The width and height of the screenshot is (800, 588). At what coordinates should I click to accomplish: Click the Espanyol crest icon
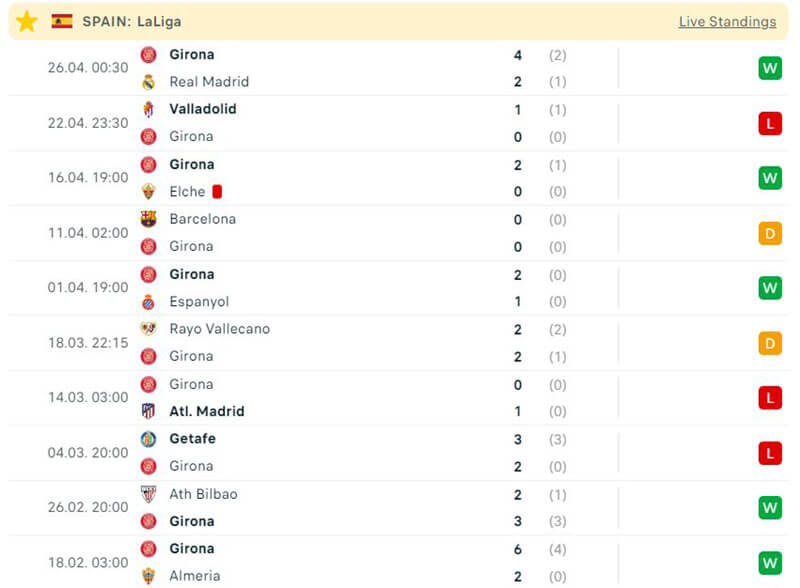[x=148, y=302]
